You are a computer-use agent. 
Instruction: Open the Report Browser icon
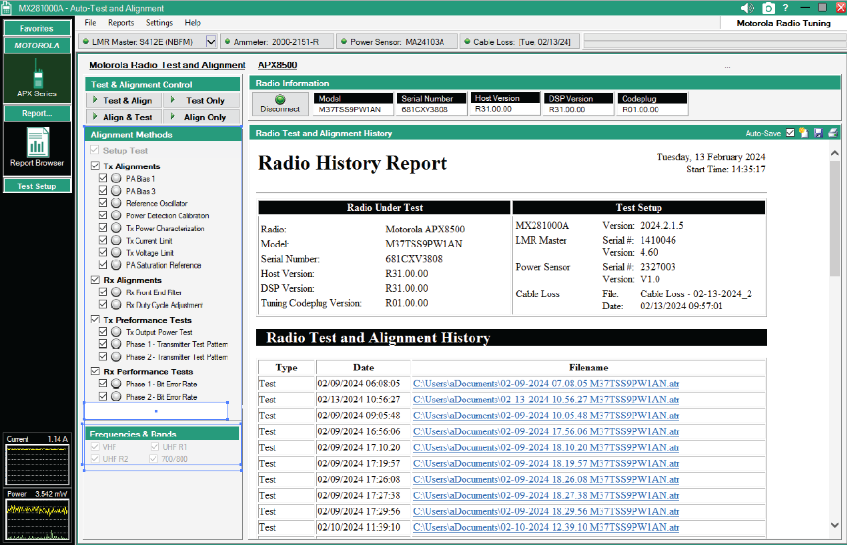[x=37, y=147]
